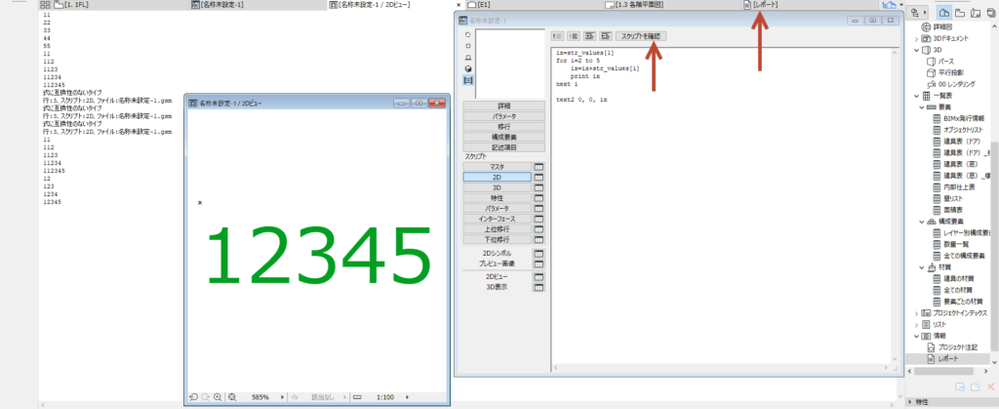999x409 pixels.
Task: Open 2Dビュー window icon
Action: click(x=539, y=276)
